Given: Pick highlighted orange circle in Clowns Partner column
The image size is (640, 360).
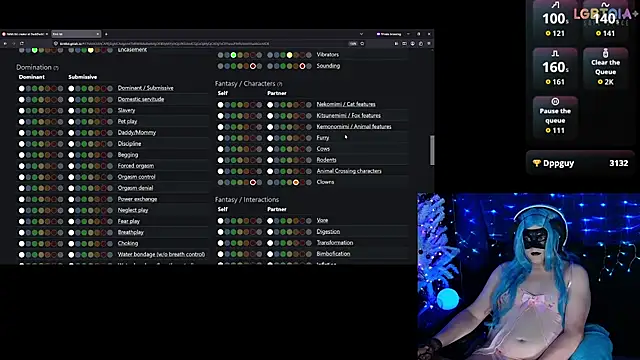Looking at the screenshot, I should [x=296, y=182].
